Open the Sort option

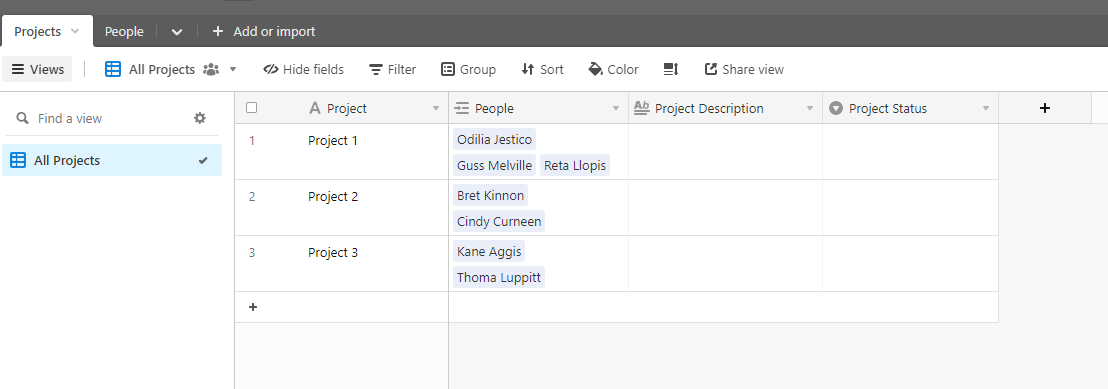point(543,69)
